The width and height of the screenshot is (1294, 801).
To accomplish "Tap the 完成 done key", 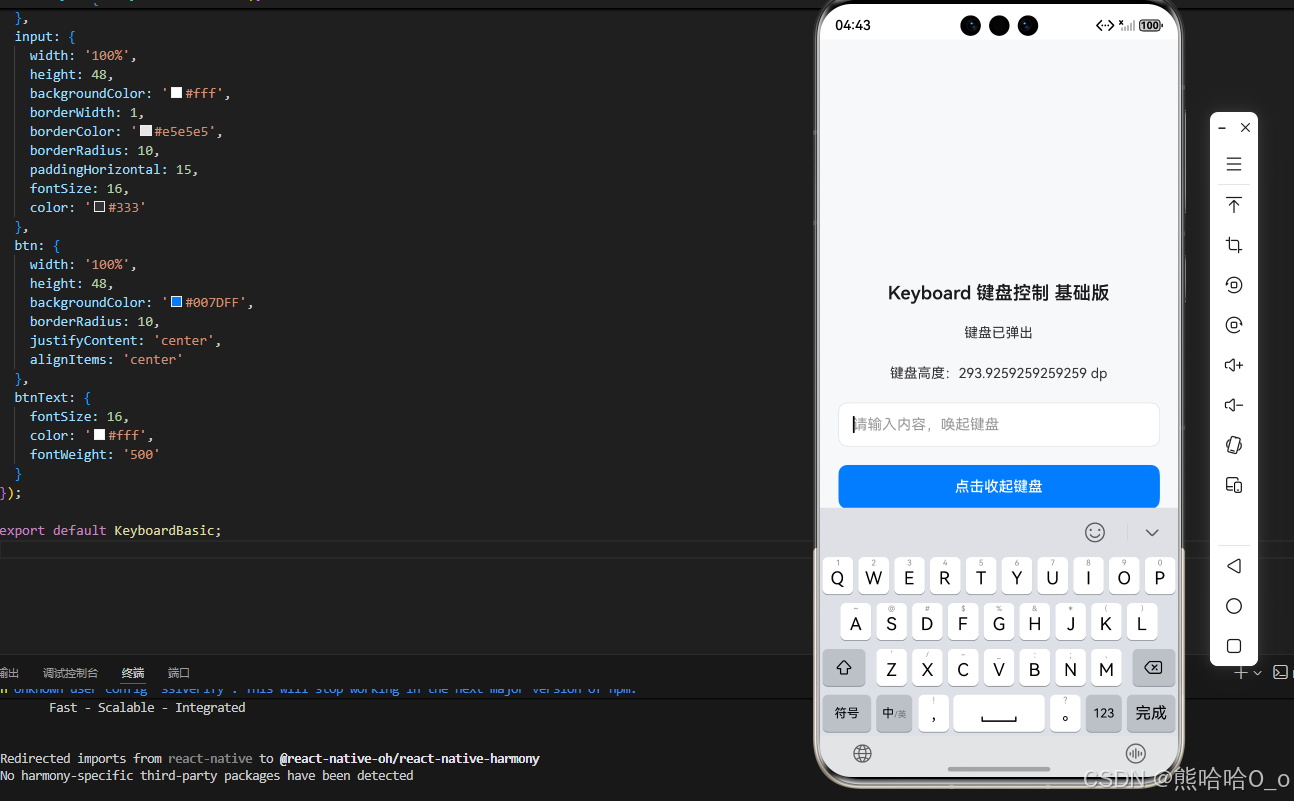I will (1151, 713).
